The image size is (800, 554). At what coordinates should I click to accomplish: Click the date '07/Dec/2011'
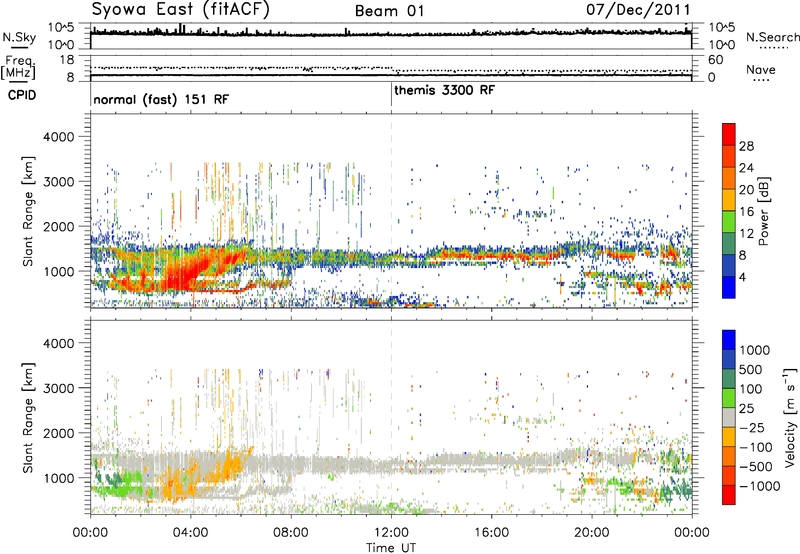tap(638, 9)
